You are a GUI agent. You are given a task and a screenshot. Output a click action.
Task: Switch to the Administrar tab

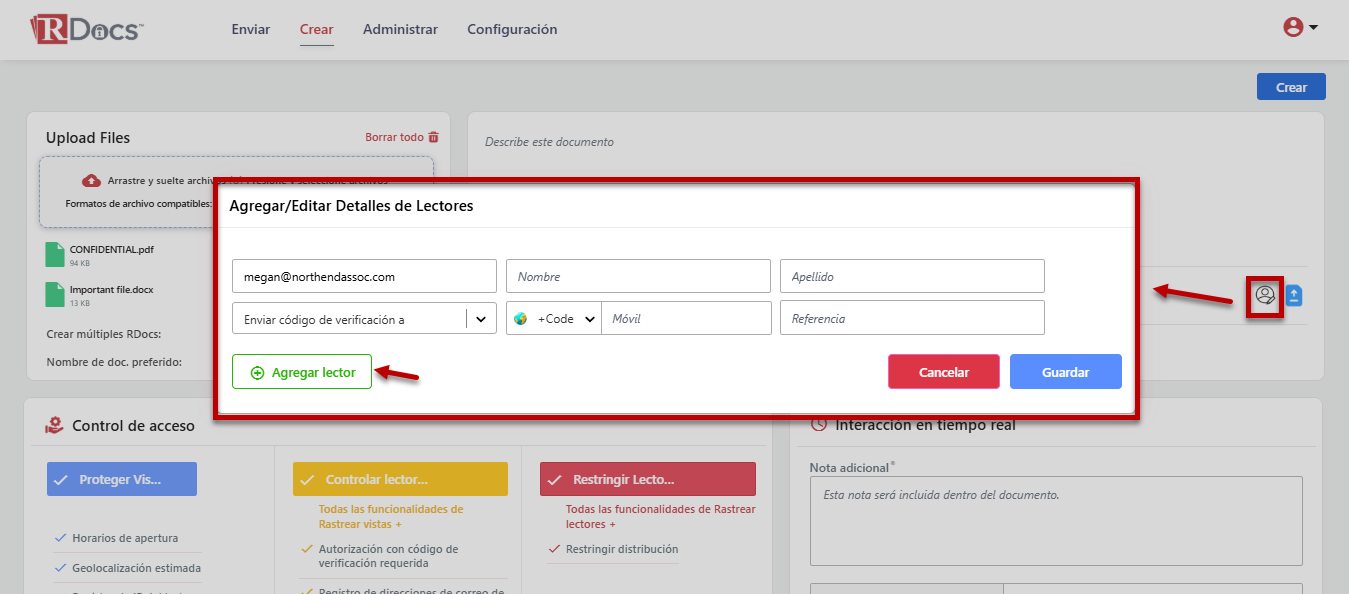point(400,29)
